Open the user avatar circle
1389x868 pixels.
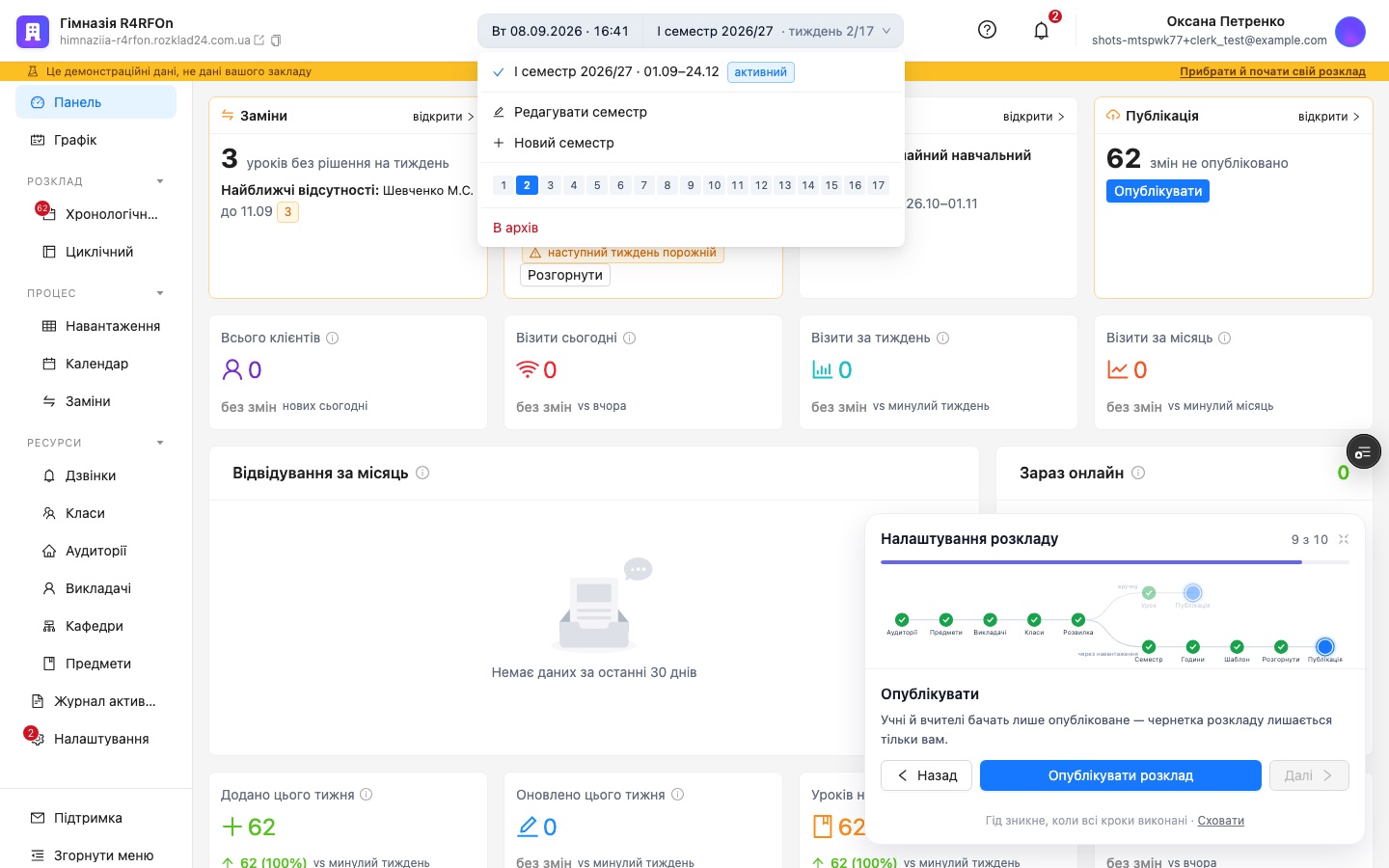1350,31
